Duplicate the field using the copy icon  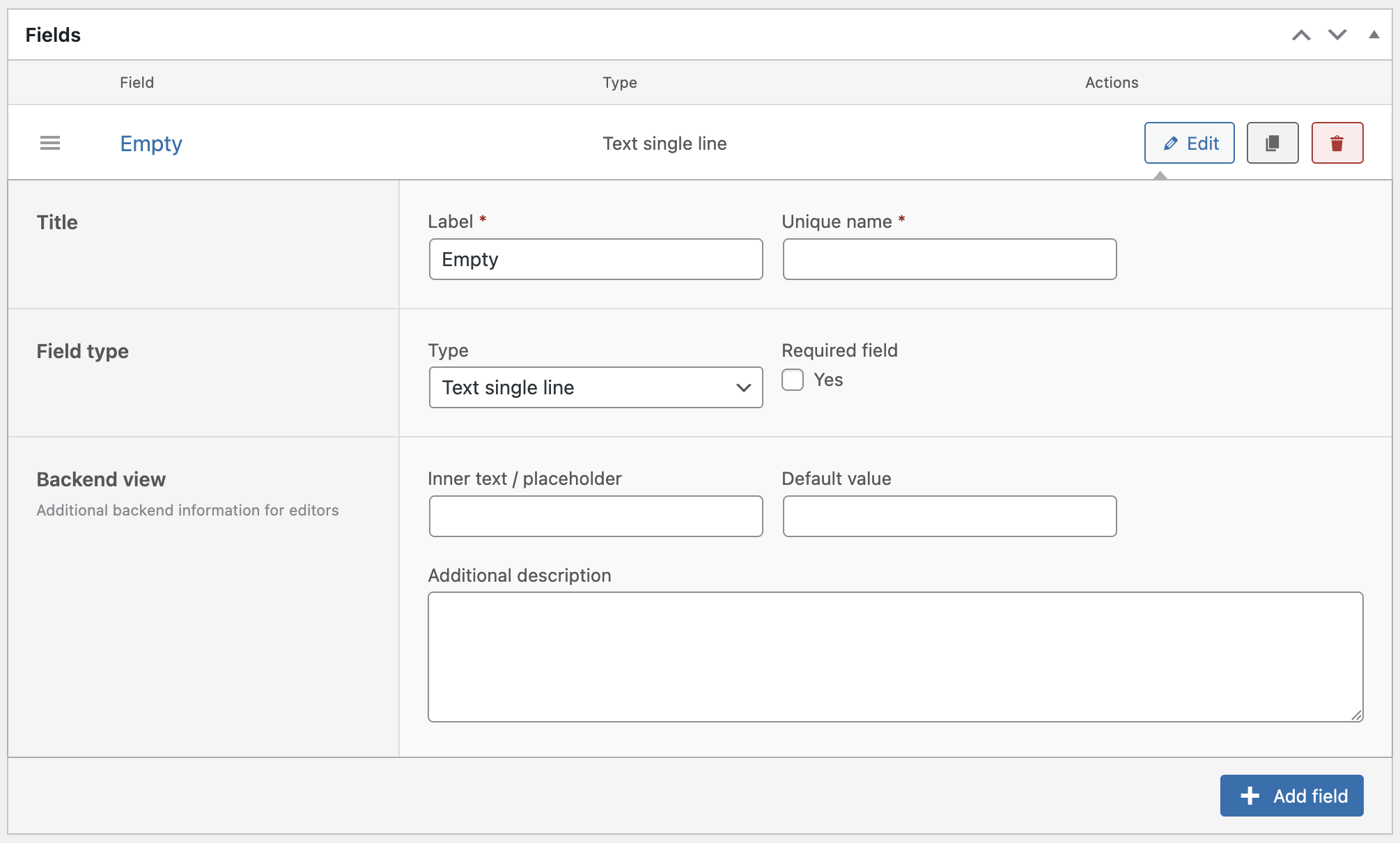(x=1272, y=143)
